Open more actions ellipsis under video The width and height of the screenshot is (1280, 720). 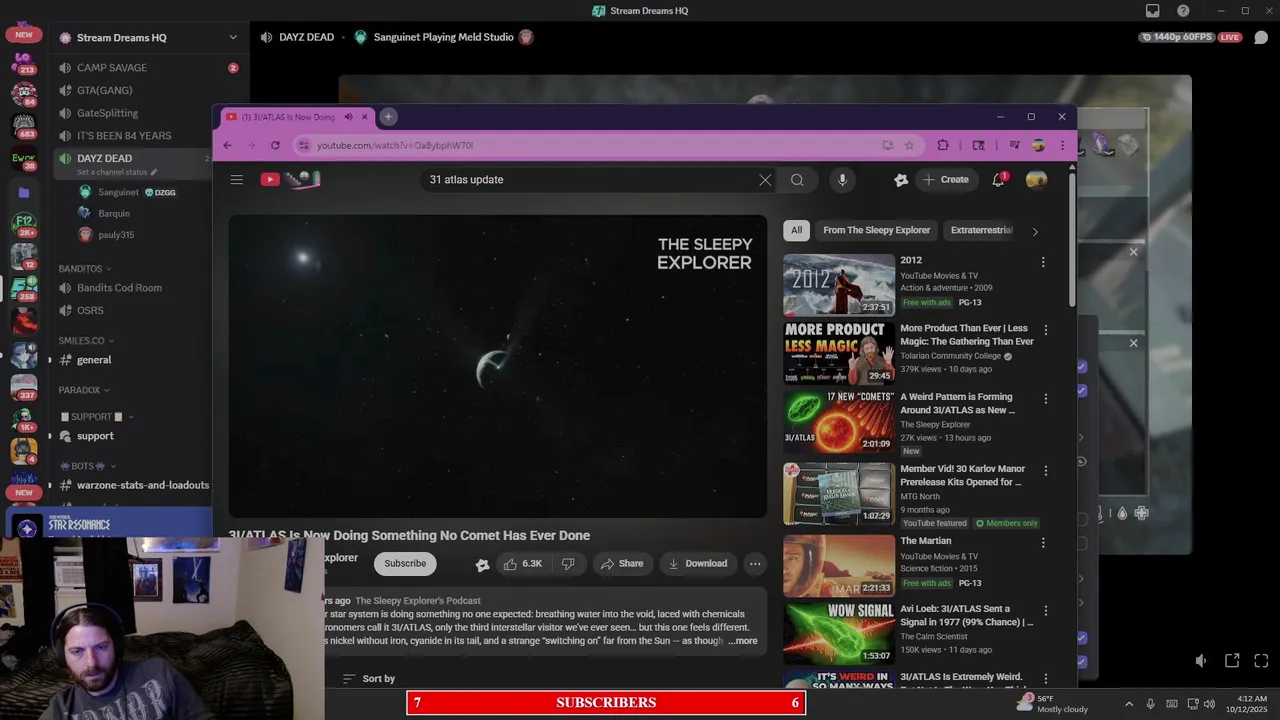[755, 564]
